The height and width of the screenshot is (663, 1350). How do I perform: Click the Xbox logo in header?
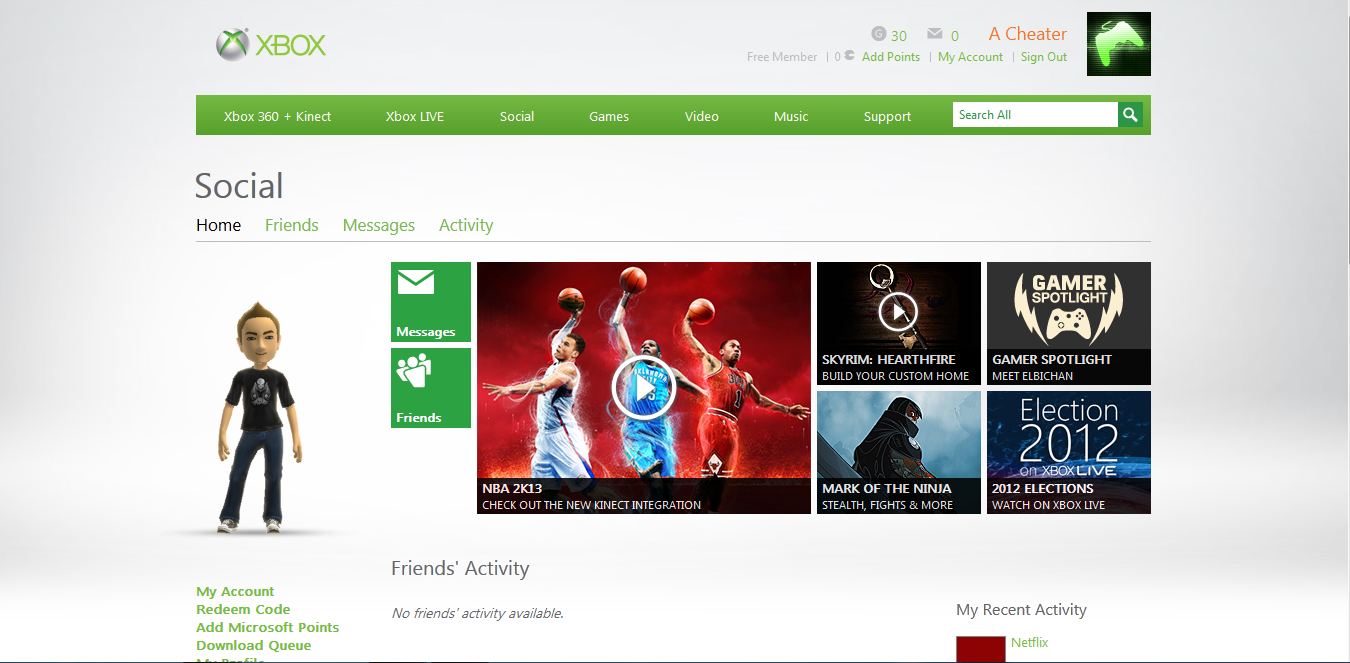pos(271,45)
